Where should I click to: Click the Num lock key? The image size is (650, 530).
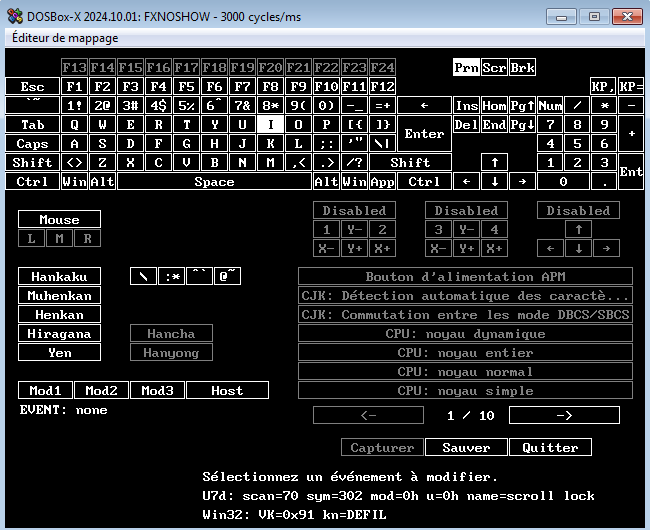click(550, 106)
